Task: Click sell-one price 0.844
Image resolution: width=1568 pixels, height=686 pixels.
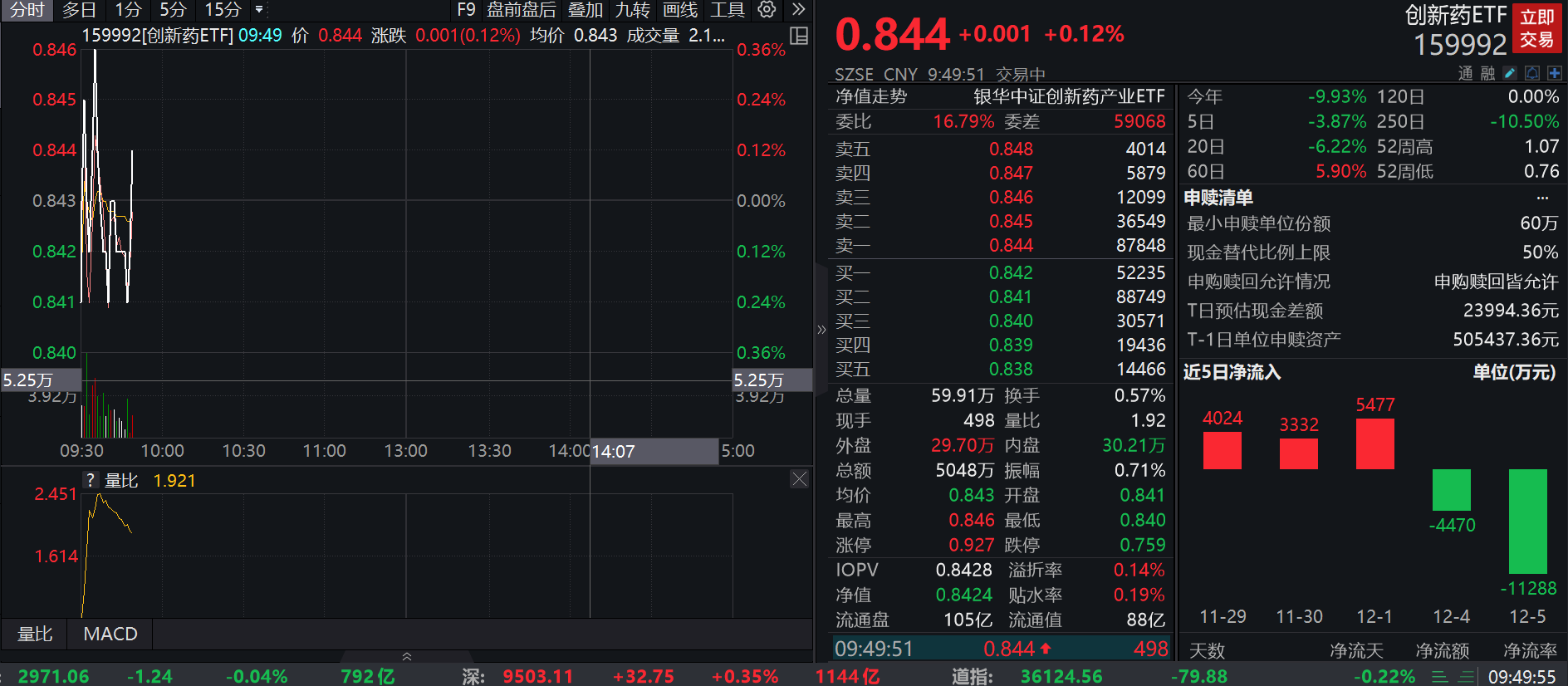Action: point(1011,245)
